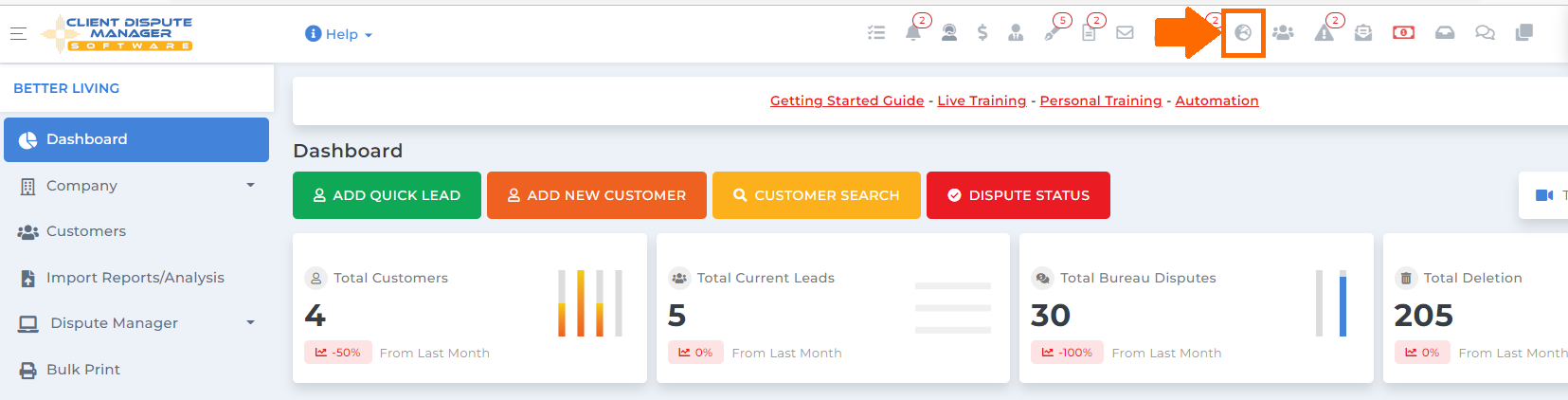The image size is (1568, 400).
Task: Click the support headset agent icon
Action: coord(949,33)
